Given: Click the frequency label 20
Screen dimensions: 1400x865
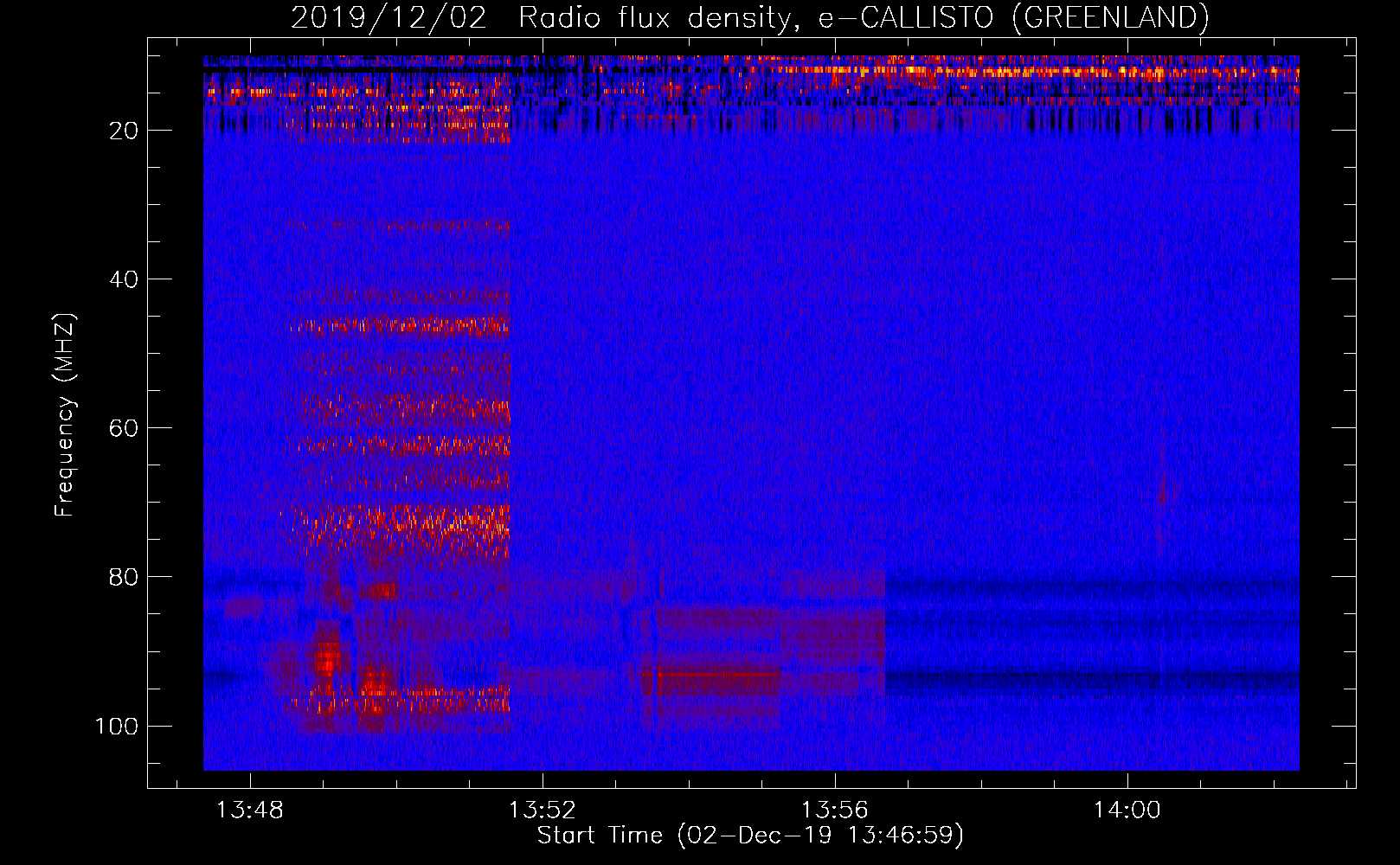Looking at the screenshot, I should [125, 131].
